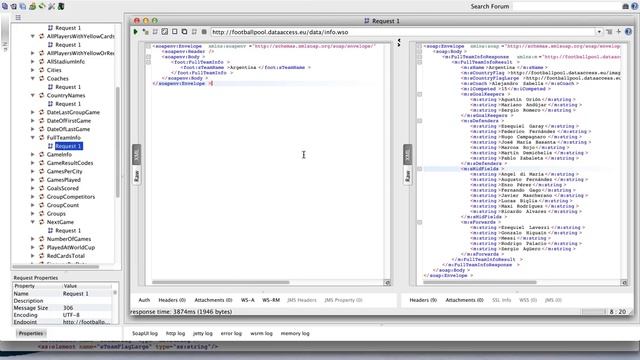Viewport: 640px width, 360px height.
Task: Click the preferences tools icon in main toolbar
Action: [x=52, y=6]
